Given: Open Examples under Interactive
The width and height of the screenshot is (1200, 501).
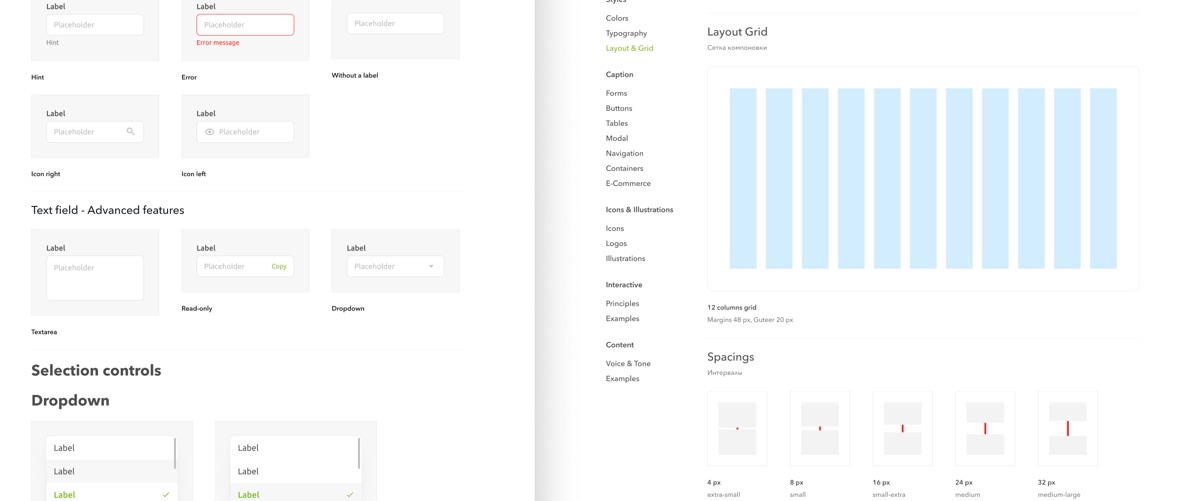Looking at the screenshot, I should tap(622, 318).
